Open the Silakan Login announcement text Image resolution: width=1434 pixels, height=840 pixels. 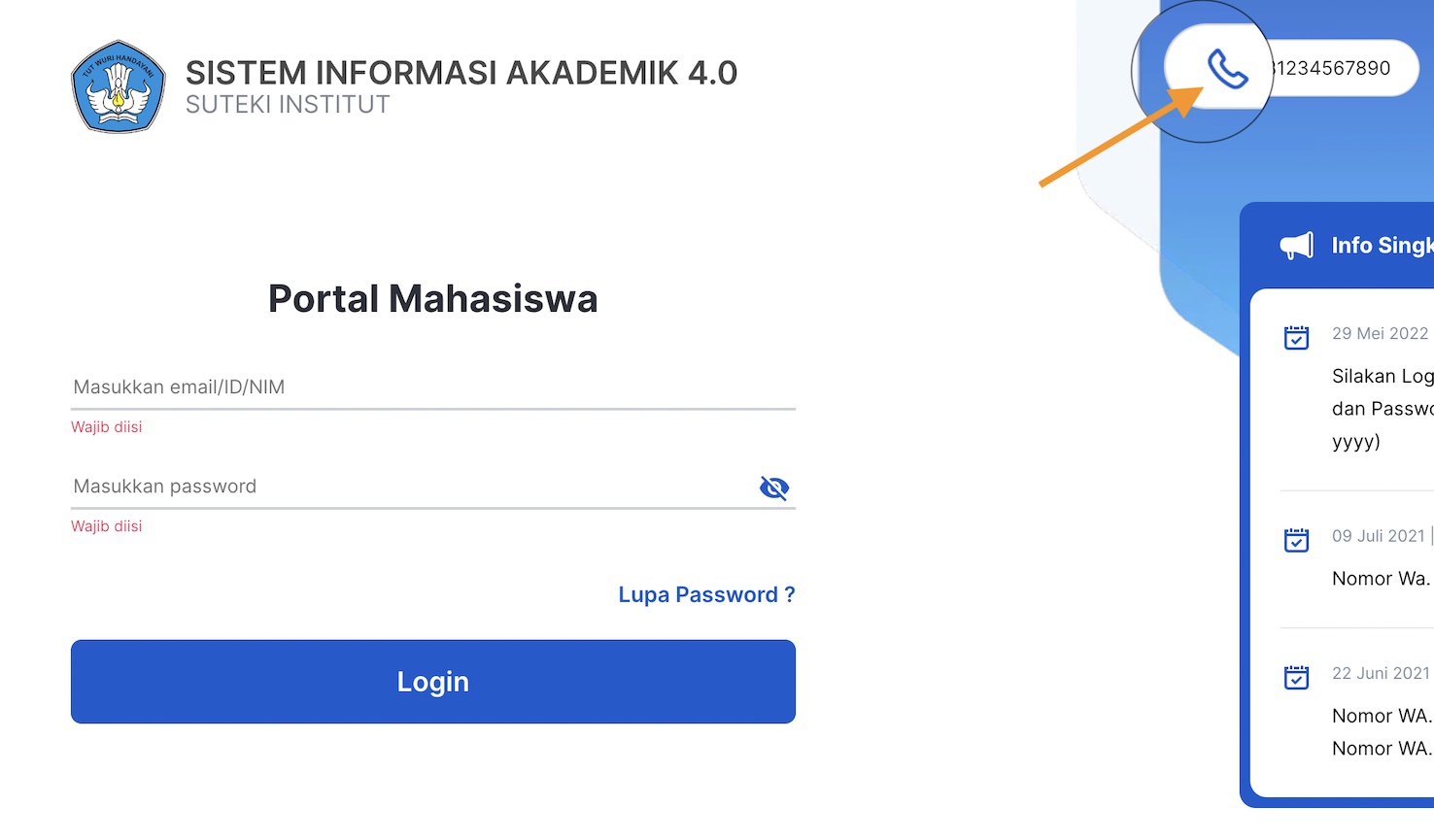point(1382,377)
